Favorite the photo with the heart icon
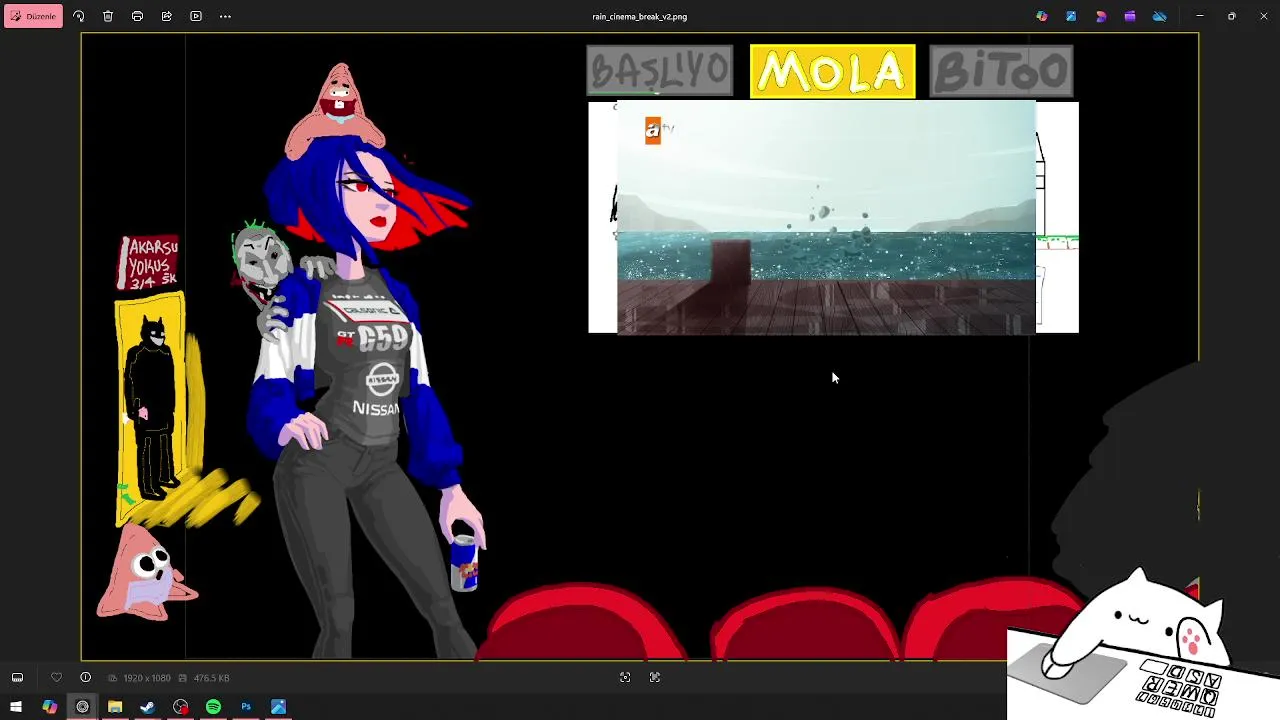This screenshot has height=720, width=1280. 56,677
